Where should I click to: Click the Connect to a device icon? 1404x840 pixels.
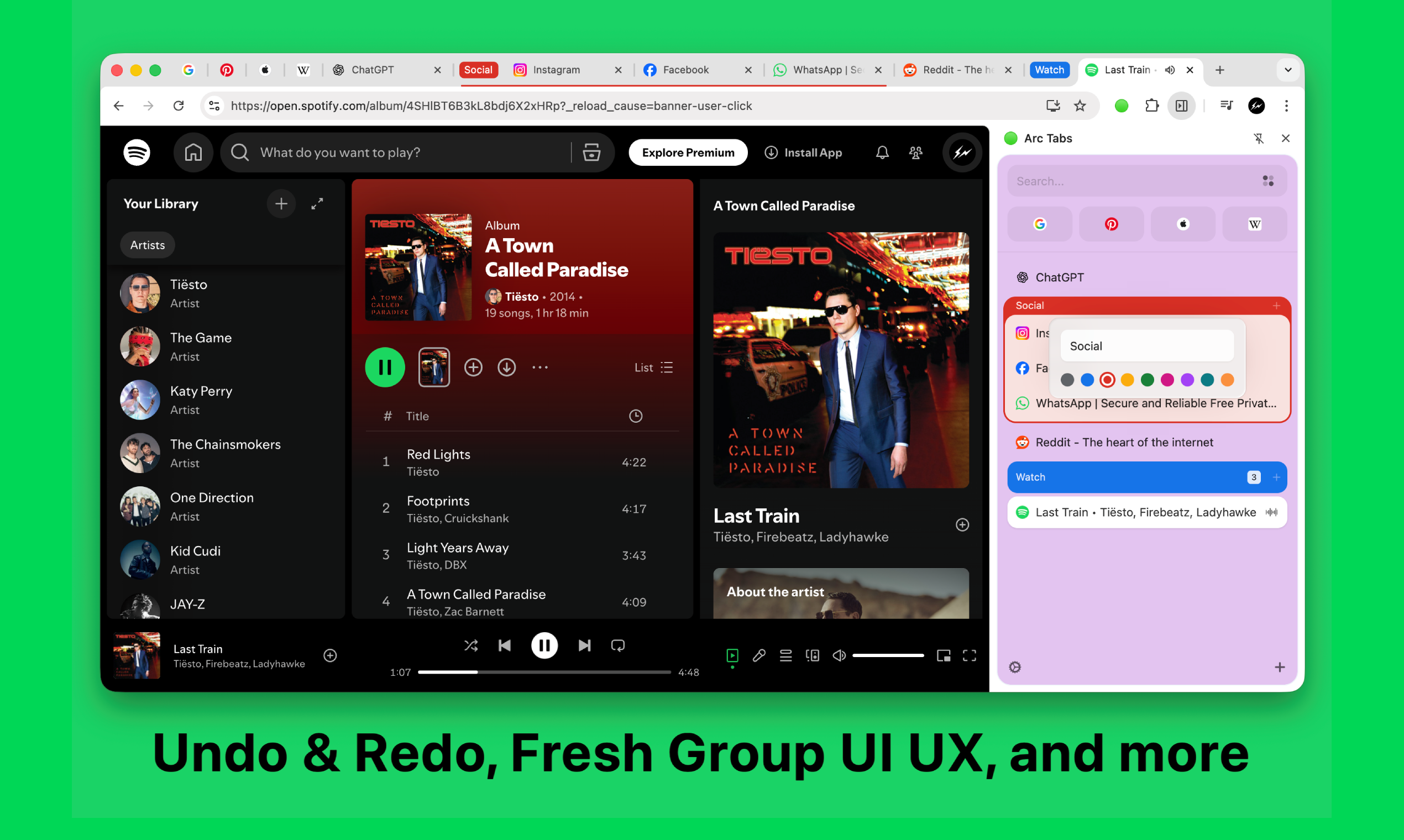[812, 655]
